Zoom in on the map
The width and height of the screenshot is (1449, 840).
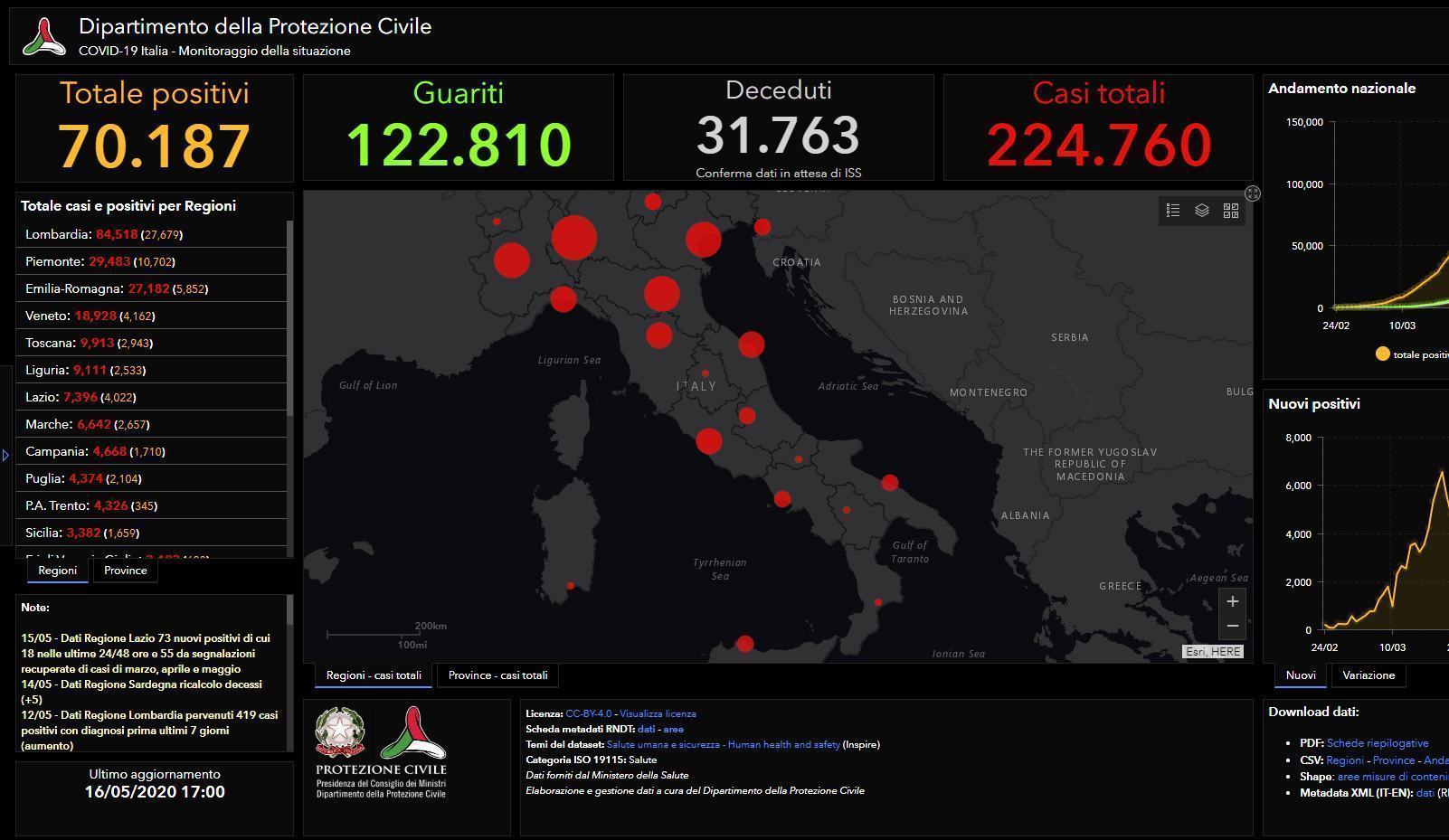pos(1232,601)
